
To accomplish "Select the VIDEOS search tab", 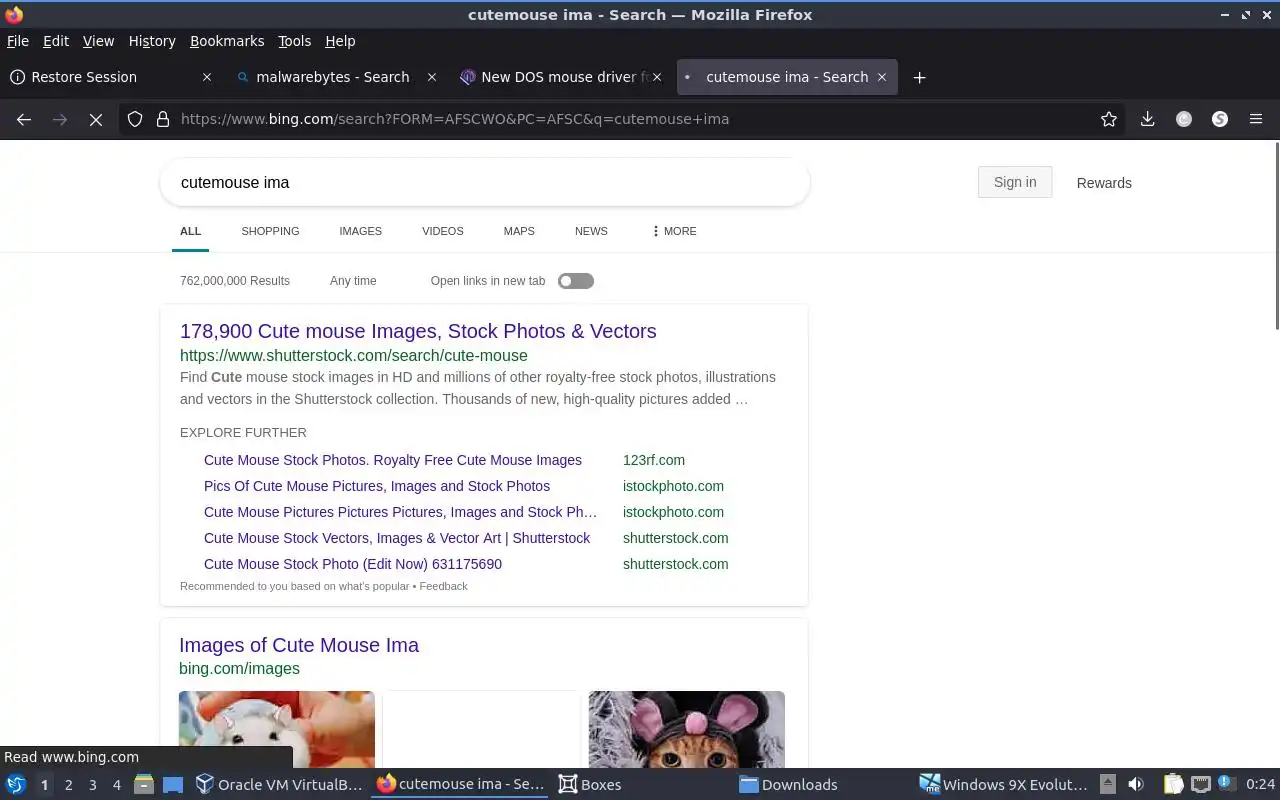I will point(442,231).
